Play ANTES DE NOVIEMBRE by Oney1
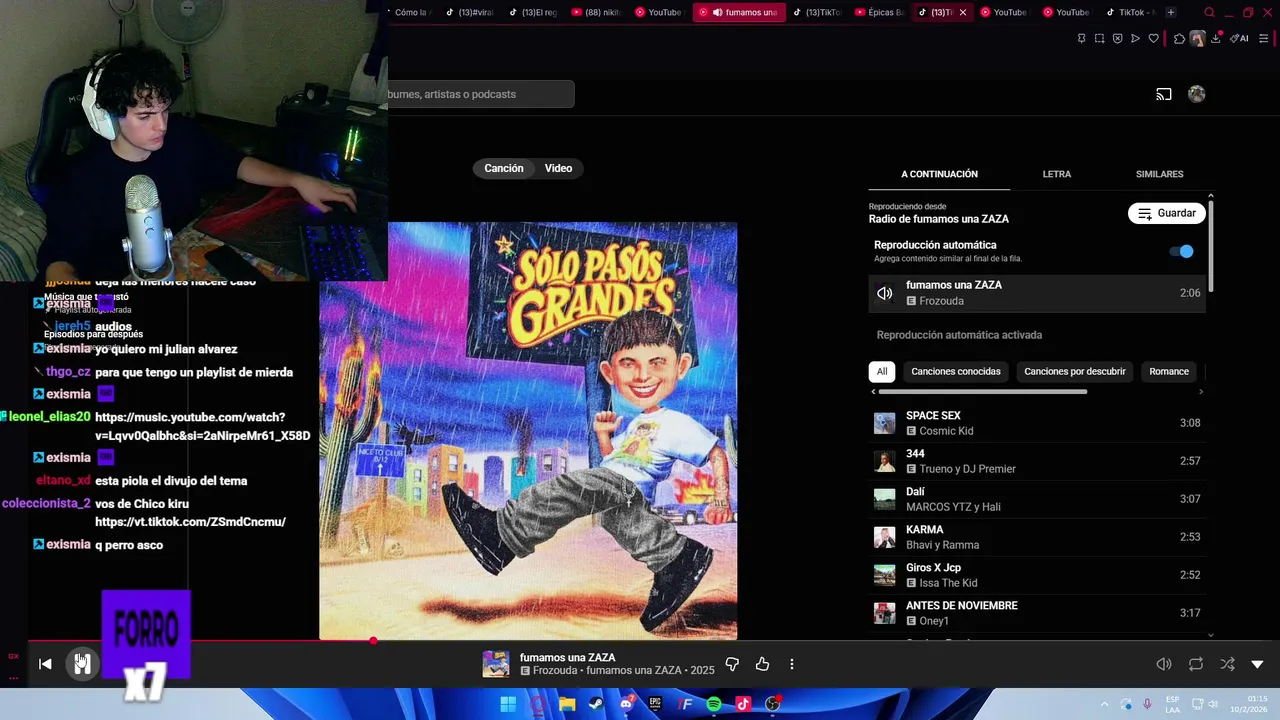The height and width of the screenshot is (720, 1280). 1037,613
